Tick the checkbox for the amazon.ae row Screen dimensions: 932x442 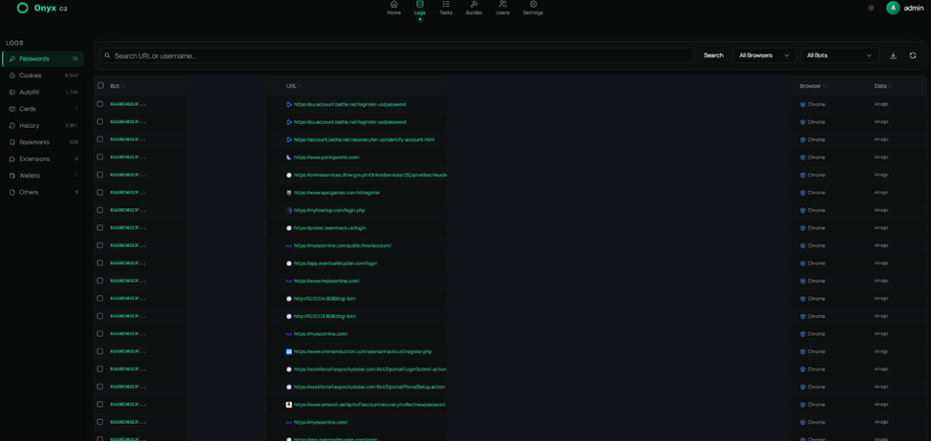pos(100,405)
